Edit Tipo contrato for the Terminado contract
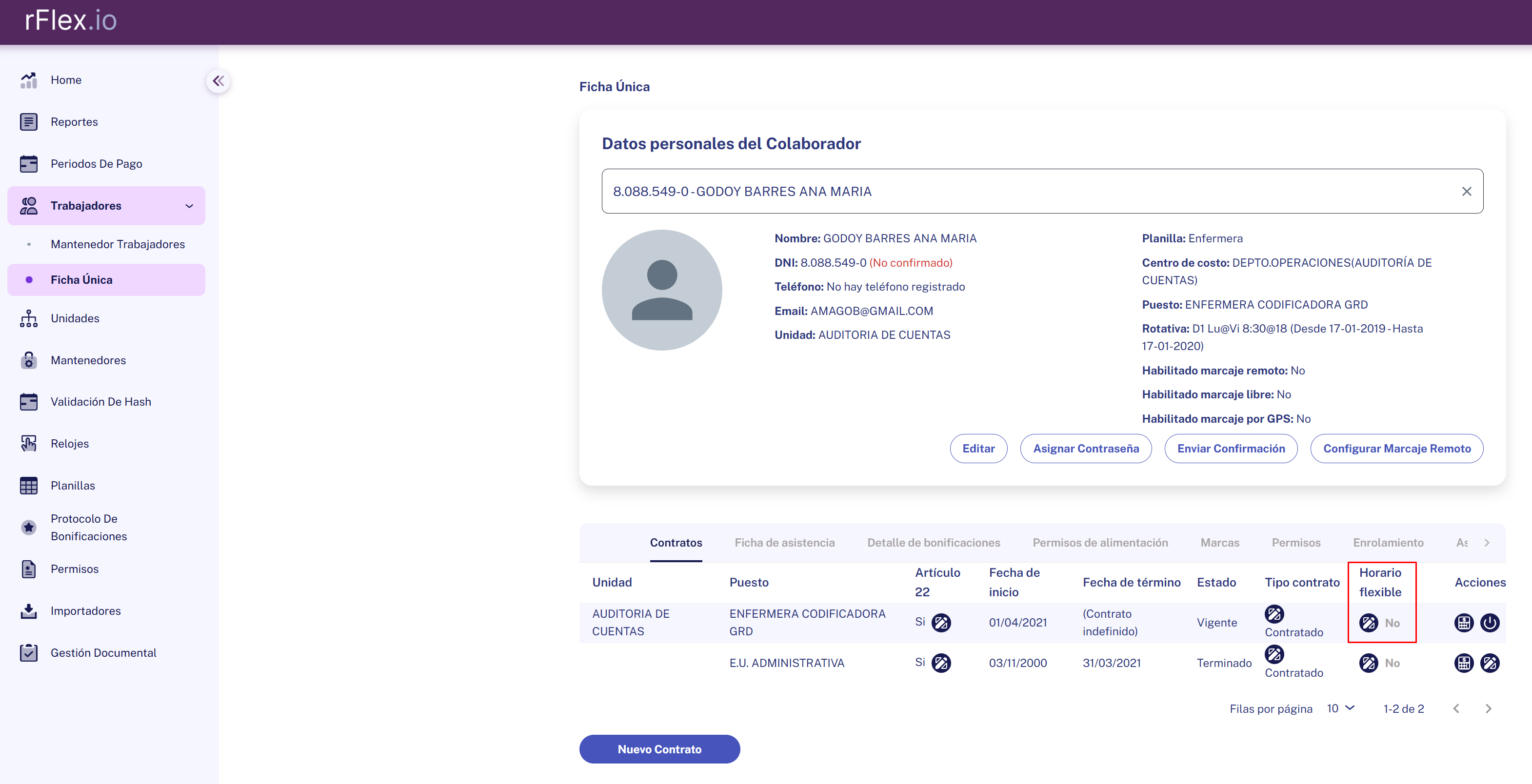 point(1274,654)
